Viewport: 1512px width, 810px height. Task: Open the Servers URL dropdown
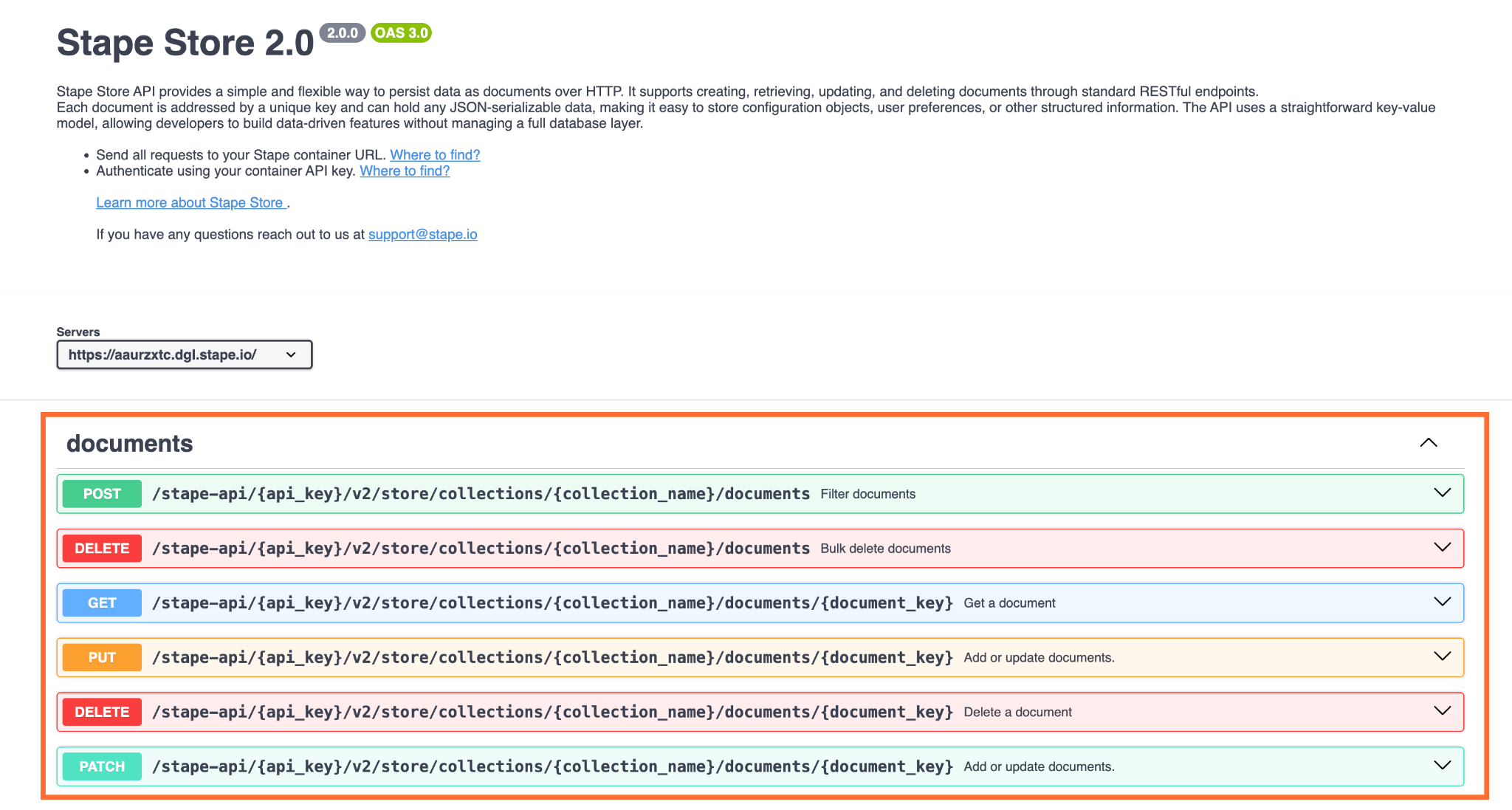tap(185, 354)
